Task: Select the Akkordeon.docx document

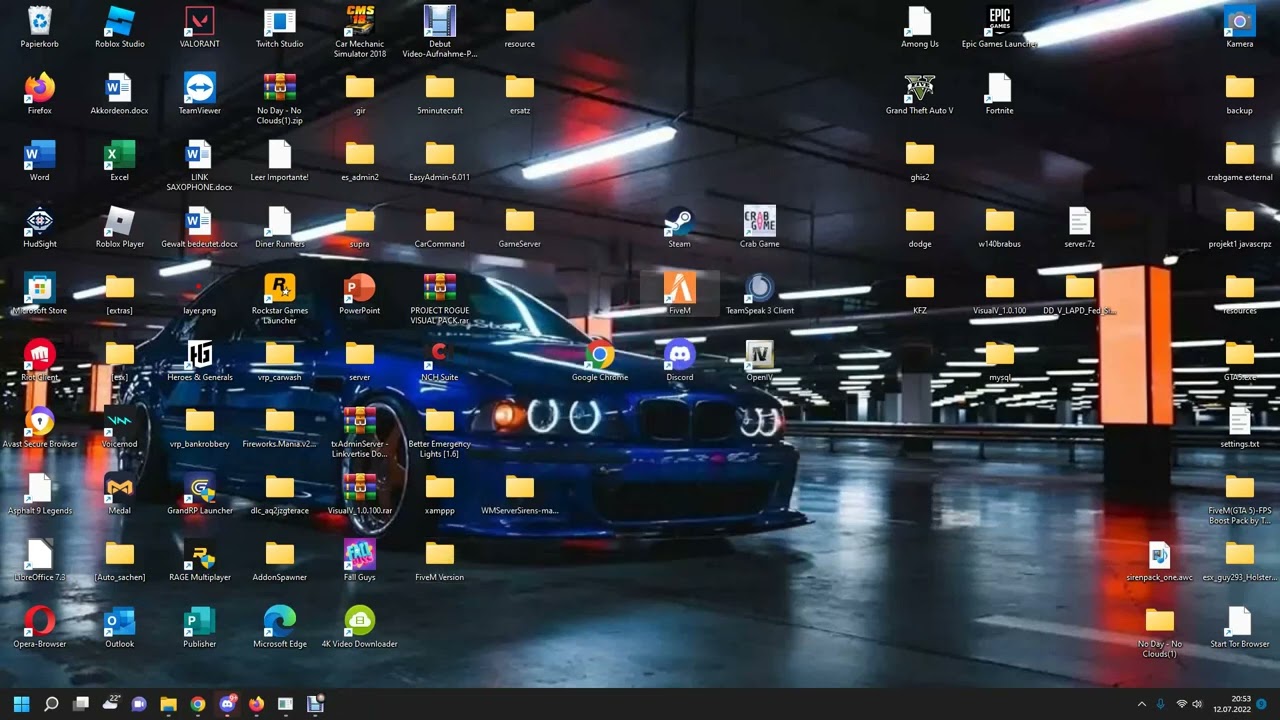Action: 120,94
